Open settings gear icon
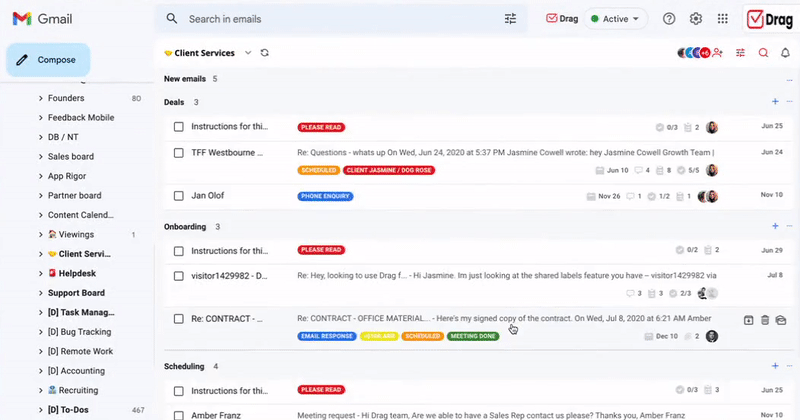The width and height of the screenshot is (800, 420). [696, 19]
